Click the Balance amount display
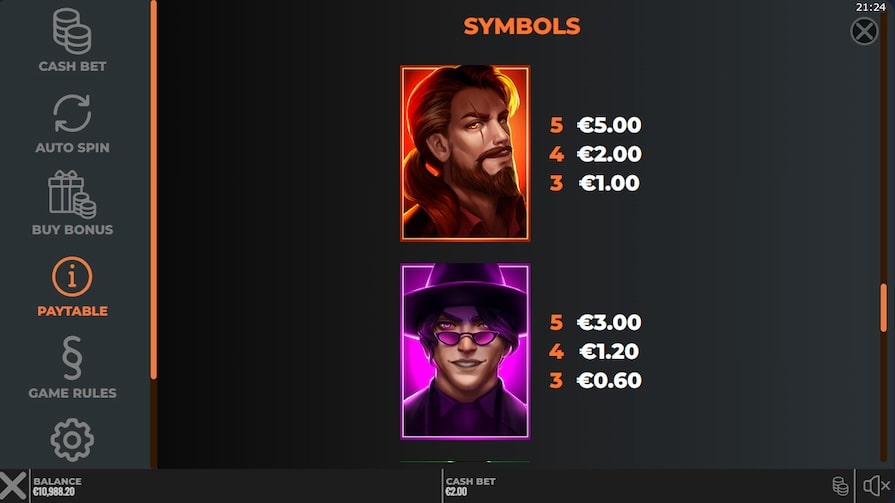 pyautogui.click(x=57, y=486)
